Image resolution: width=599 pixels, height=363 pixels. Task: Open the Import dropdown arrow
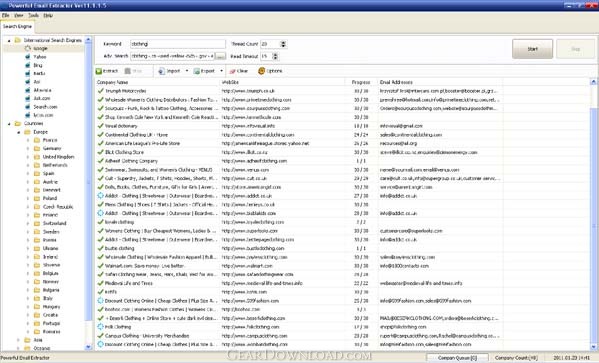point(187,71)
